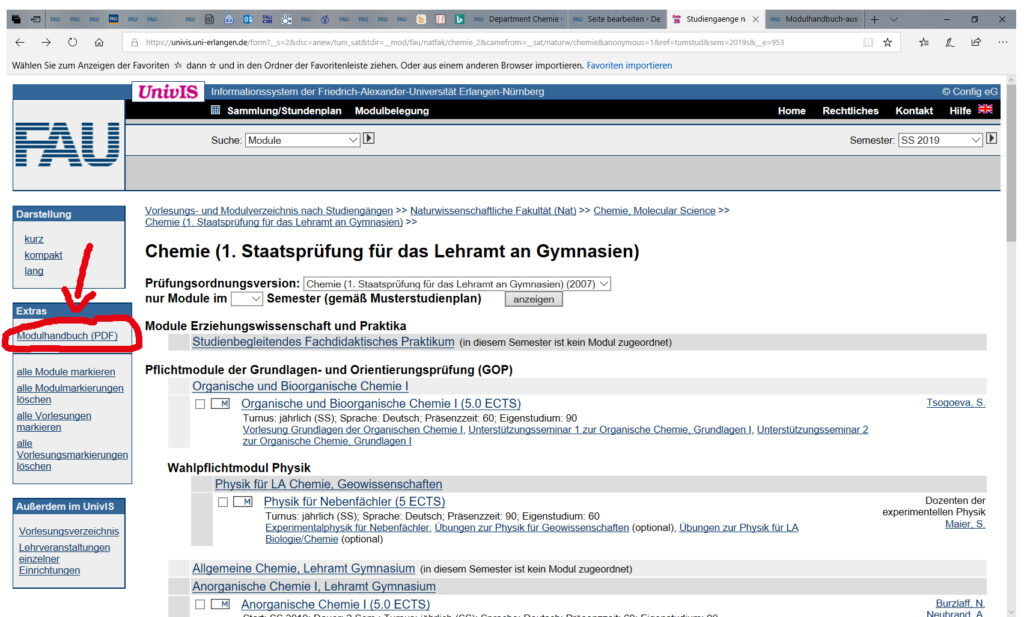Click the browser forward arrow

(46, 42)
